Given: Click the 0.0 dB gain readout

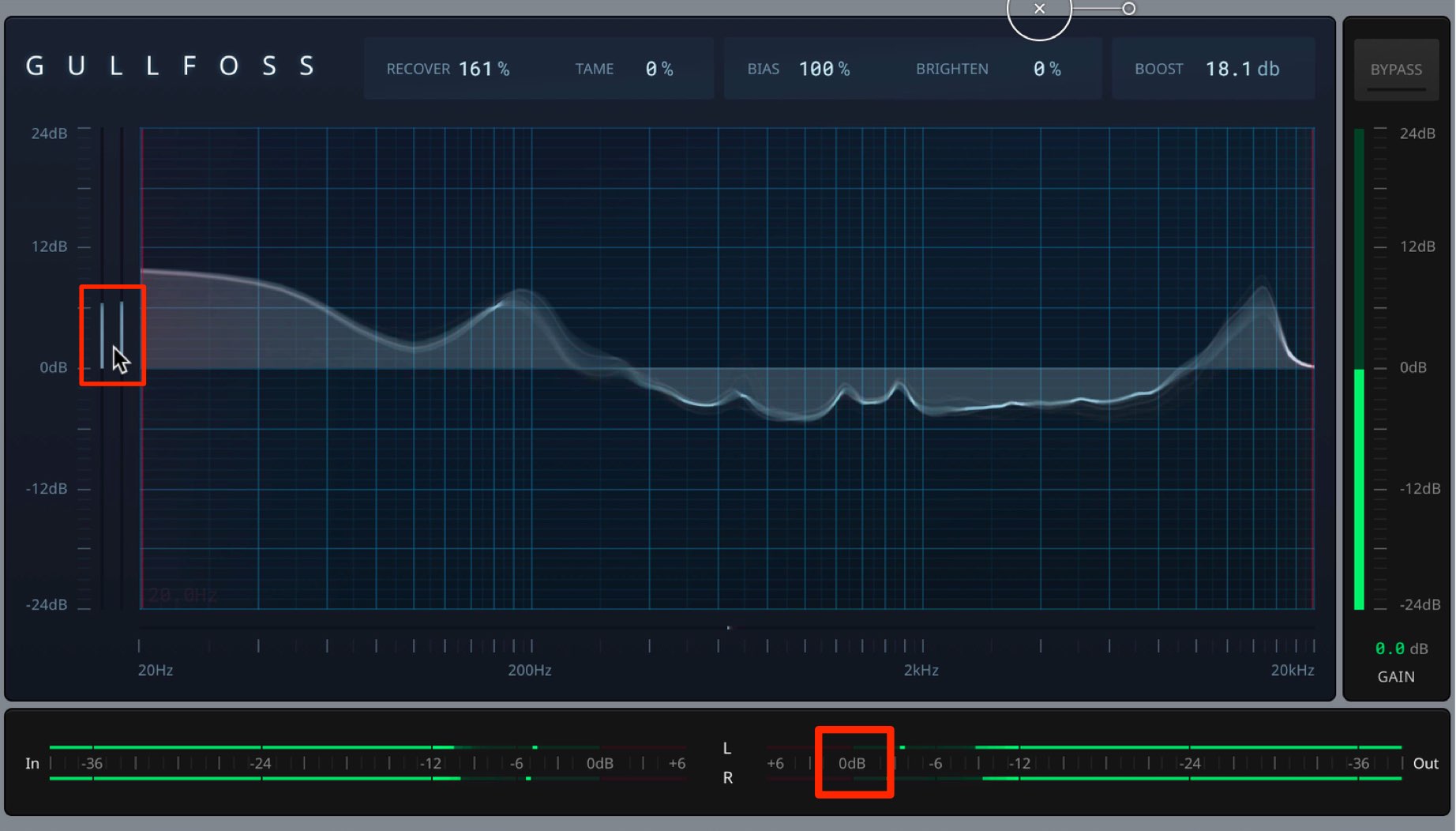Looking at the screenshot, I should (1402, 649).
